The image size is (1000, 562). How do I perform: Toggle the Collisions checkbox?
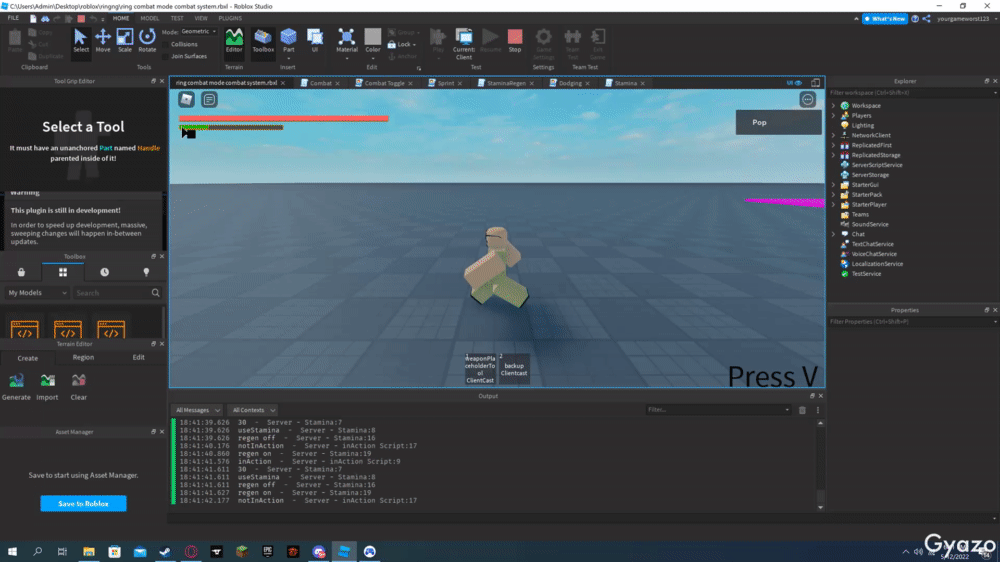pos(166,44)
